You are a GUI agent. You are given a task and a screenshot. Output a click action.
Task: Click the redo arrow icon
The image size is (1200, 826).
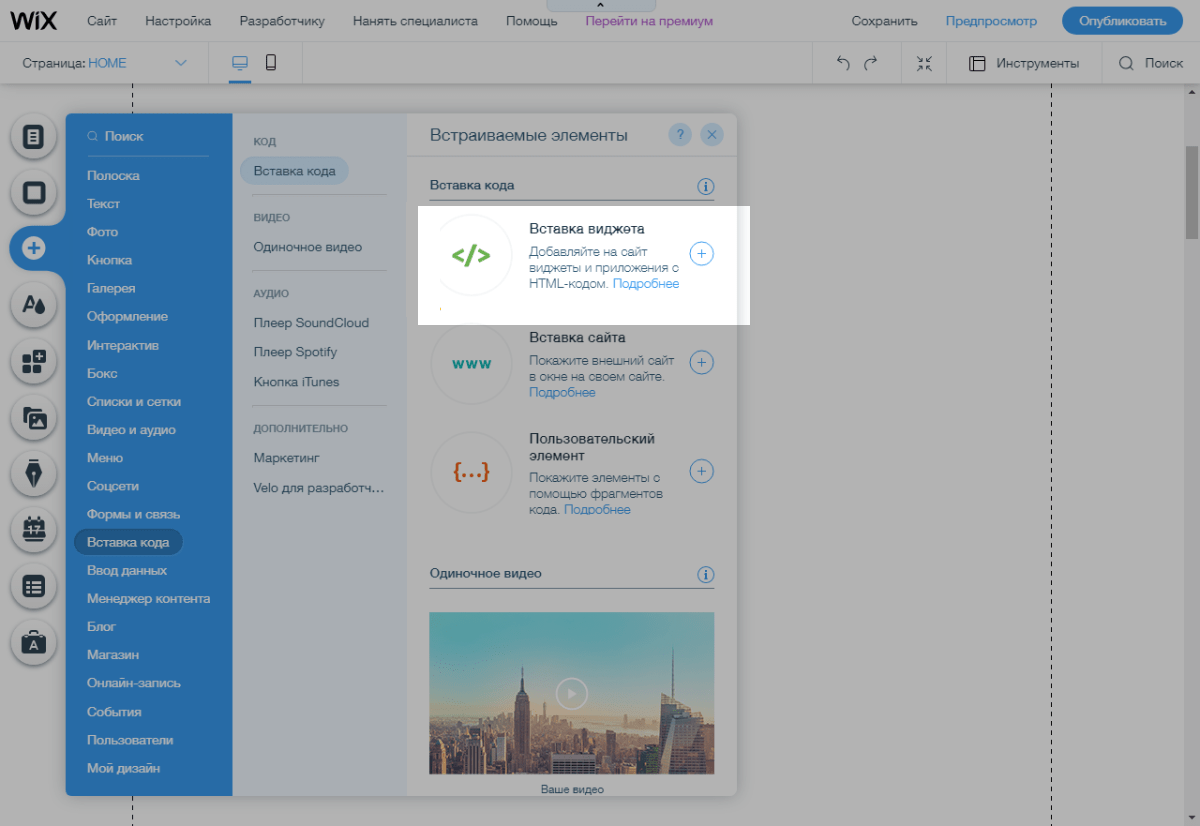[871, 63]
